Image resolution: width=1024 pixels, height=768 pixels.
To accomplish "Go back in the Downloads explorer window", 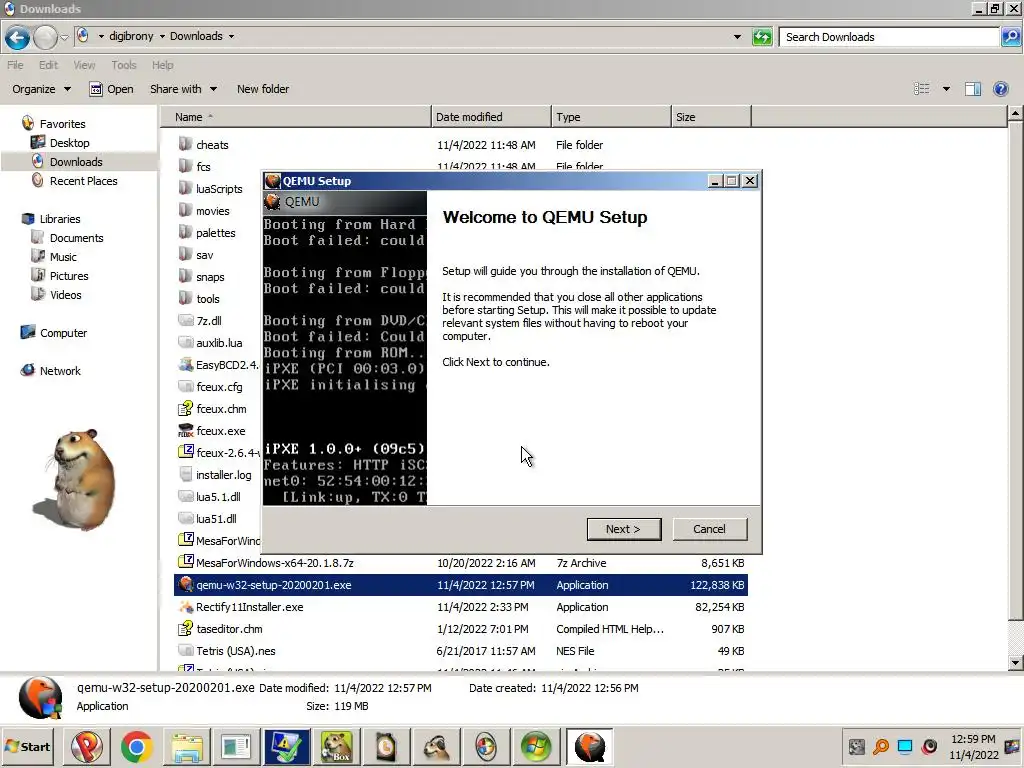I will tap(17, 37).
